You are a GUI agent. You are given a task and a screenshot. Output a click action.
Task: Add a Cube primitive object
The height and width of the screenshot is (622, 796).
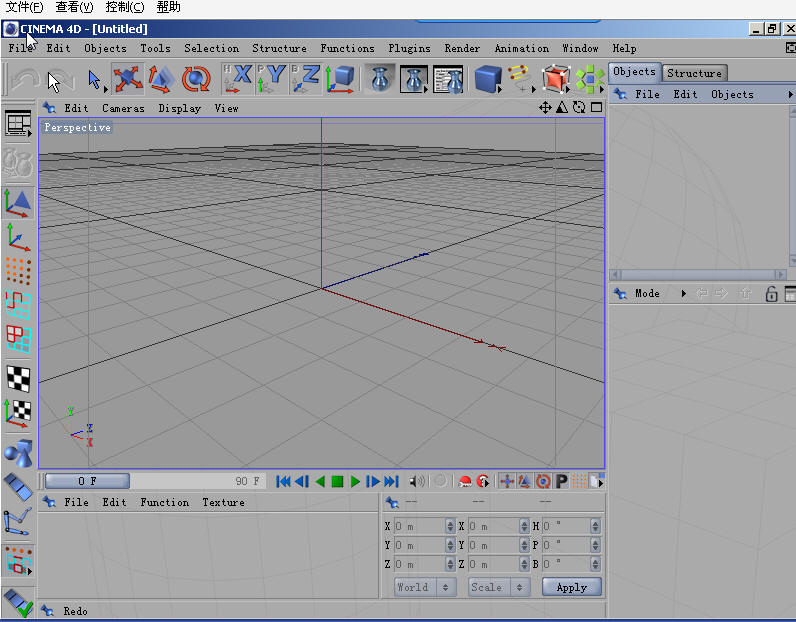487,78
